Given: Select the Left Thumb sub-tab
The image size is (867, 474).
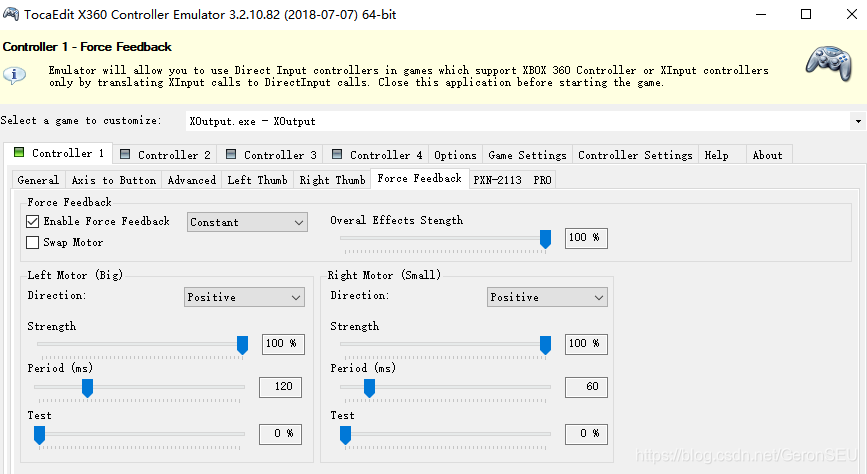Looking at the screenshot, I should [258, 180].
